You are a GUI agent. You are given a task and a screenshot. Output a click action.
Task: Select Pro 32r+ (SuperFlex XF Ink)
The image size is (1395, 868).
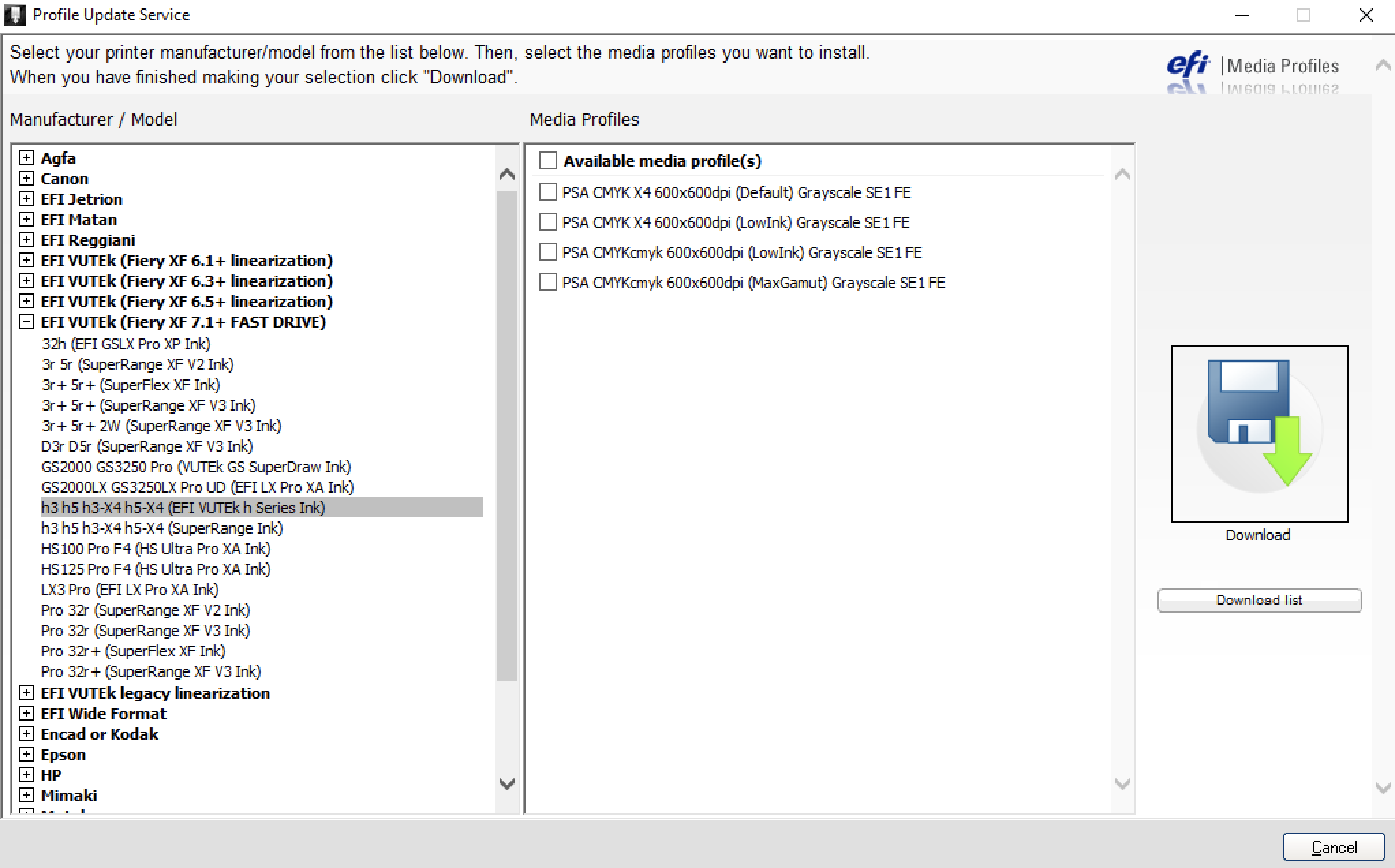[133, 651]
